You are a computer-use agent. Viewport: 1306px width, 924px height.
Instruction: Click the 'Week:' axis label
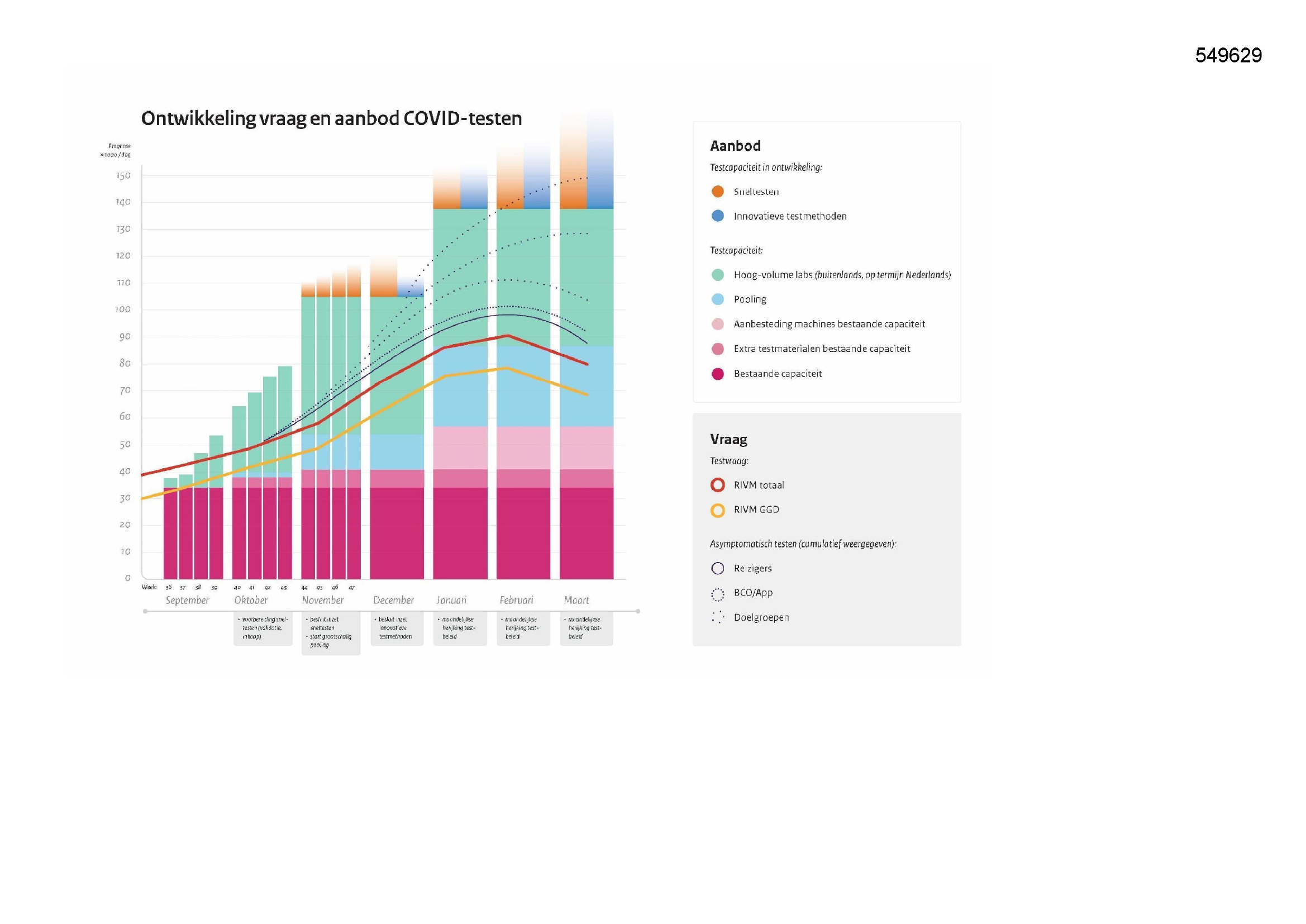149,587
